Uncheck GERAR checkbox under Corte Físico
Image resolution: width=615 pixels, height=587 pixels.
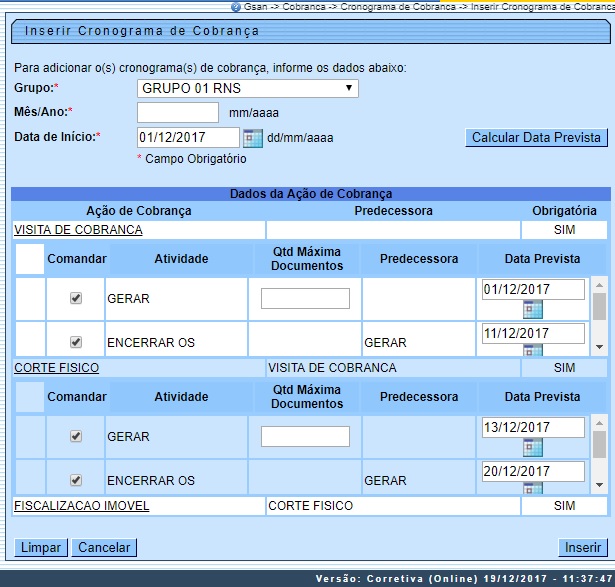[x=76, y=436]
